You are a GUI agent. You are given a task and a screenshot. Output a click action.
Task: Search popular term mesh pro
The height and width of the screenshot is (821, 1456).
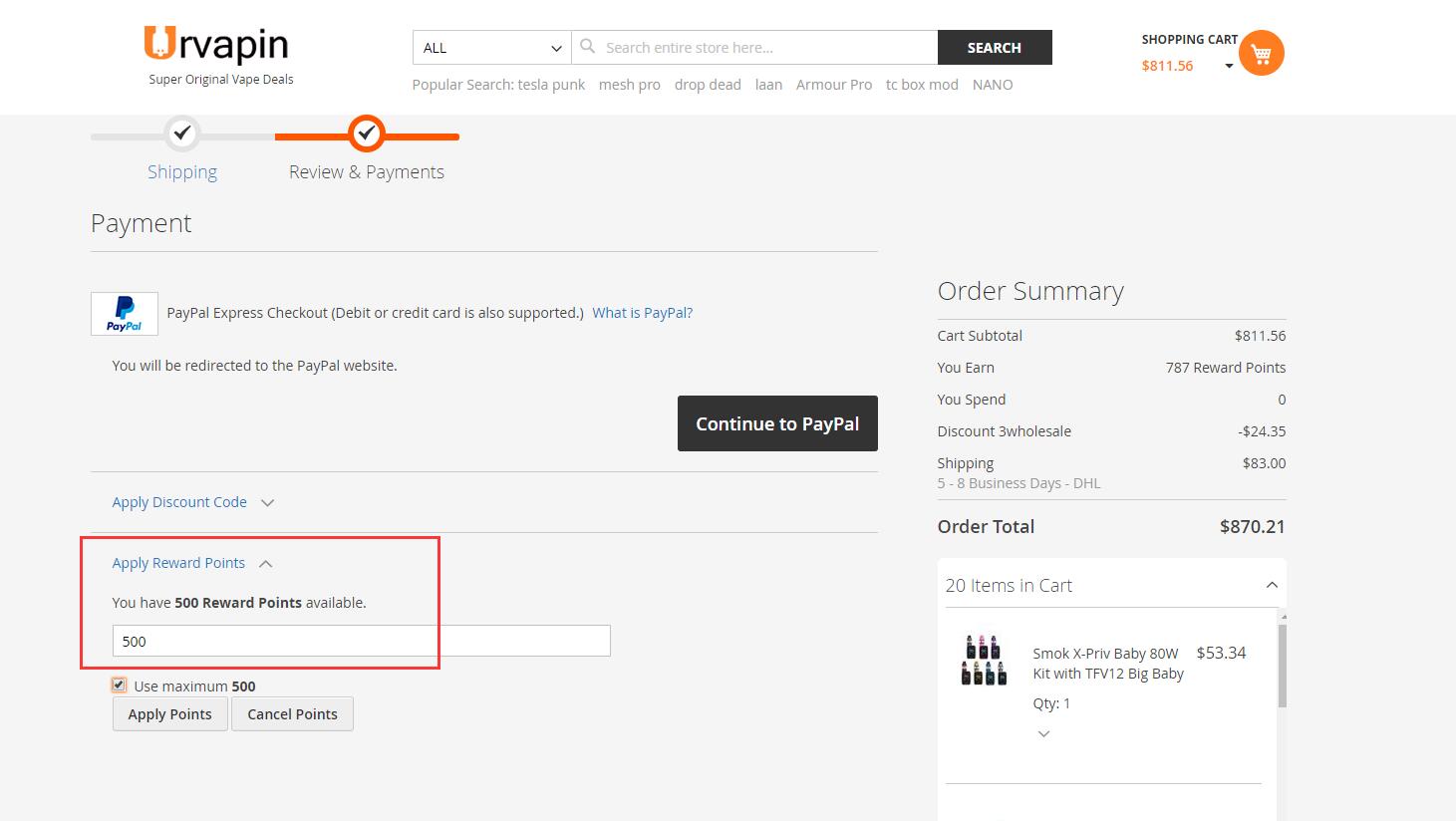point(630,85)
